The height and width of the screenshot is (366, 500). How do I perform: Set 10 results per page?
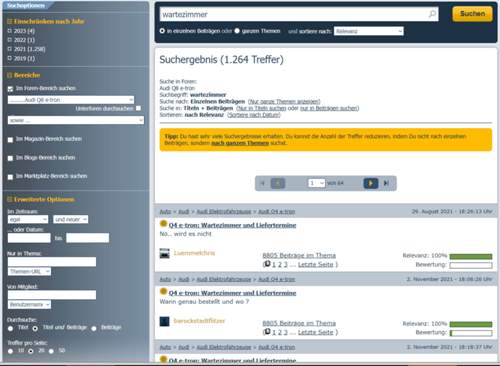(10, 351)
